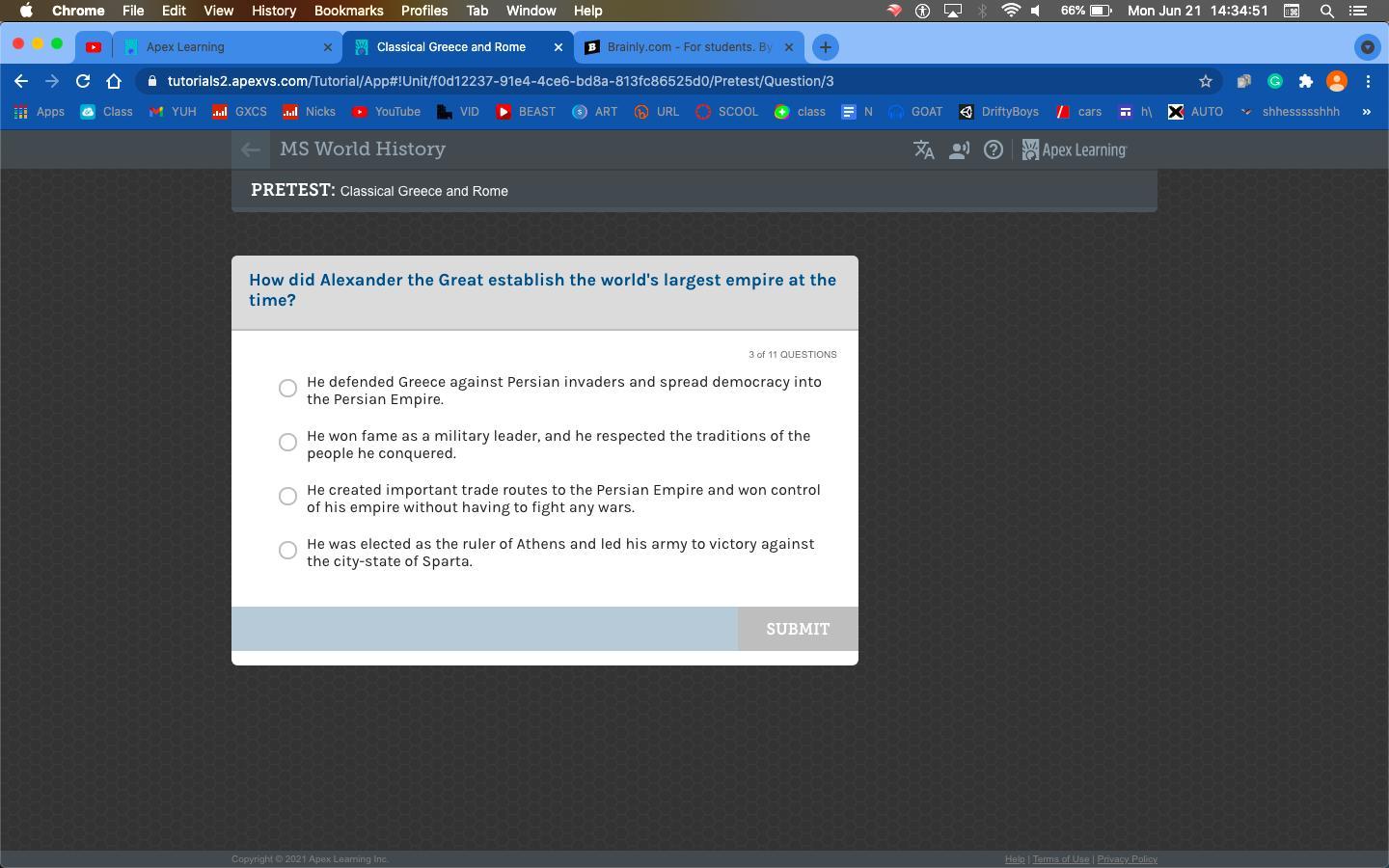Click the Wi-Fi status icon
This screenshot has height=868, width=1389.
click(1011, 11)
